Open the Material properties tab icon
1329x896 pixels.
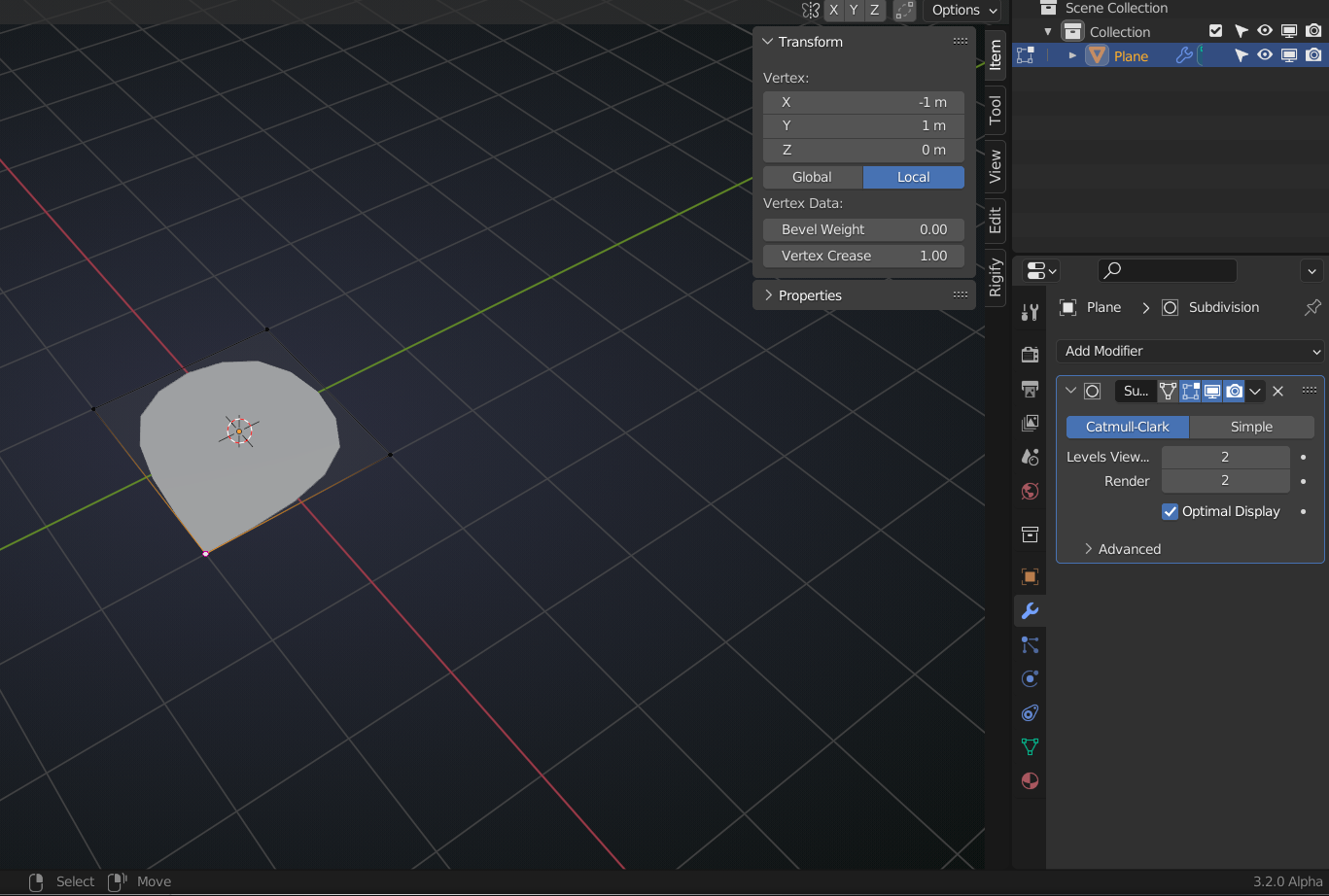point(1030,780)
